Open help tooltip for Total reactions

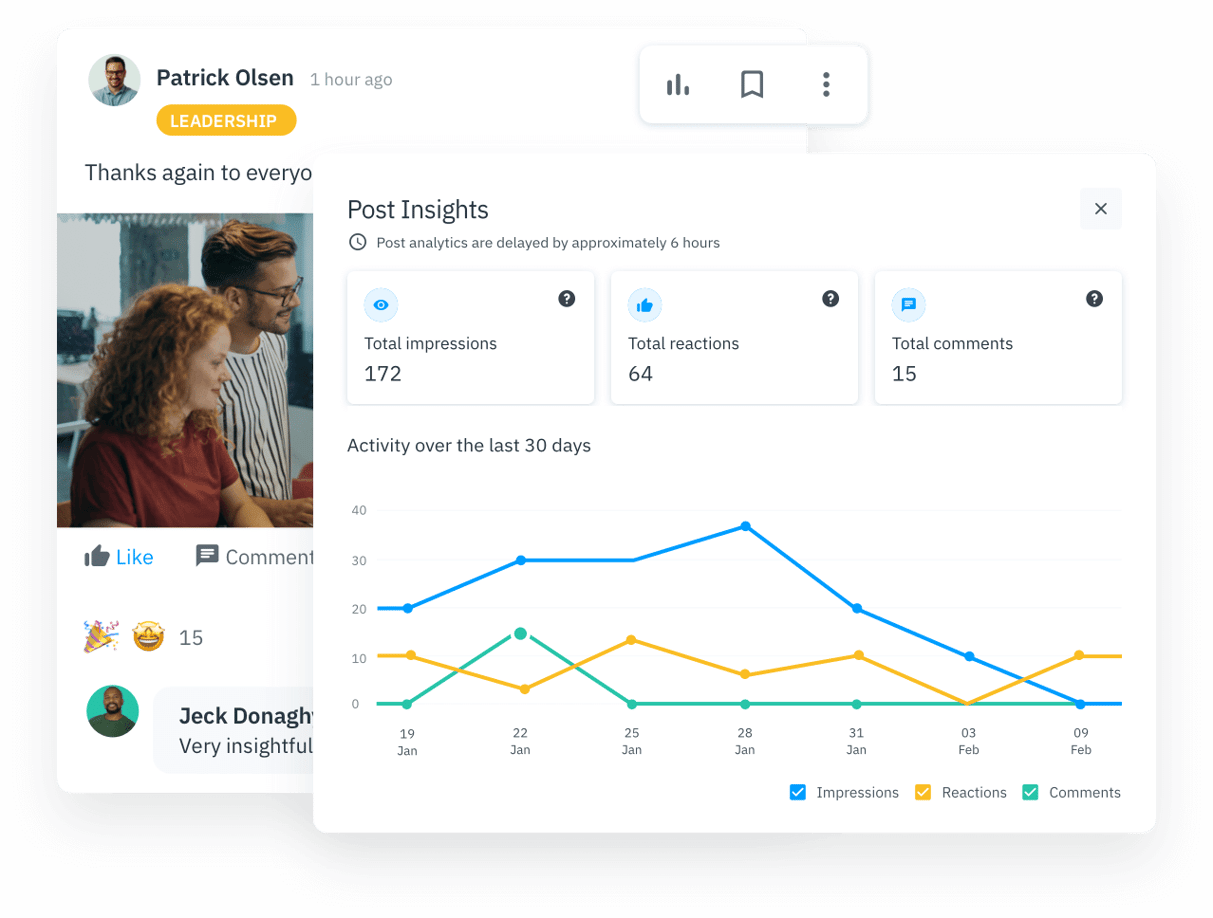(x=830, y=298)
